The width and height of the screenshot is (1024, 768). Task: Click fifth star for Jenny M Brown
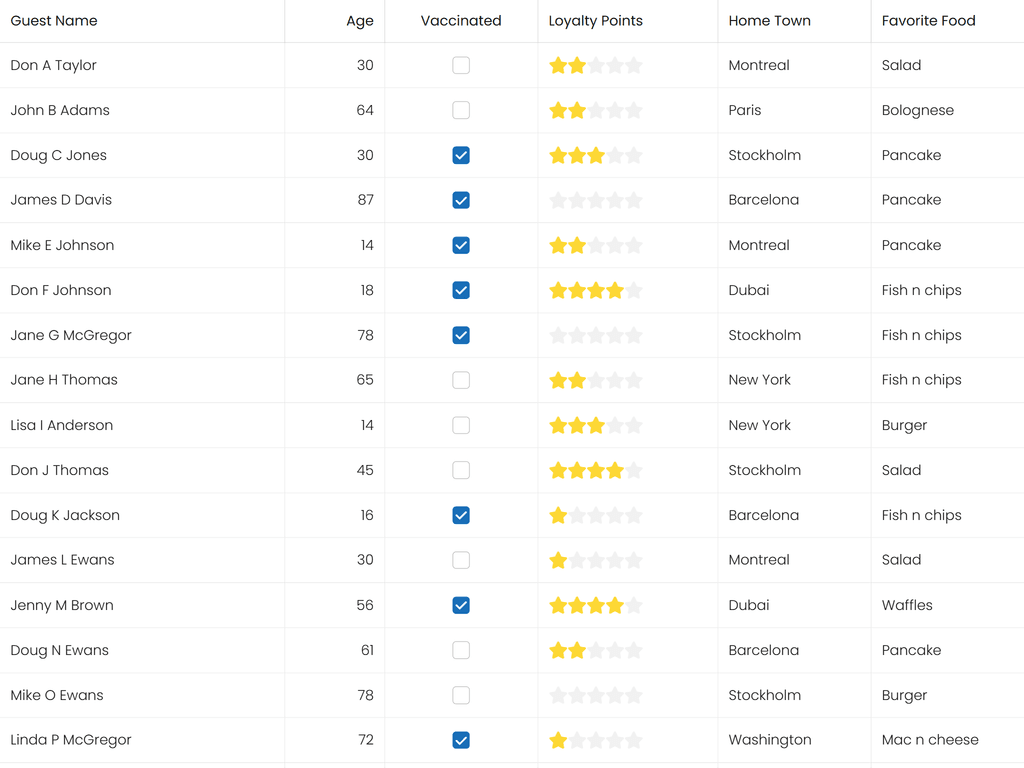[634, 606]
